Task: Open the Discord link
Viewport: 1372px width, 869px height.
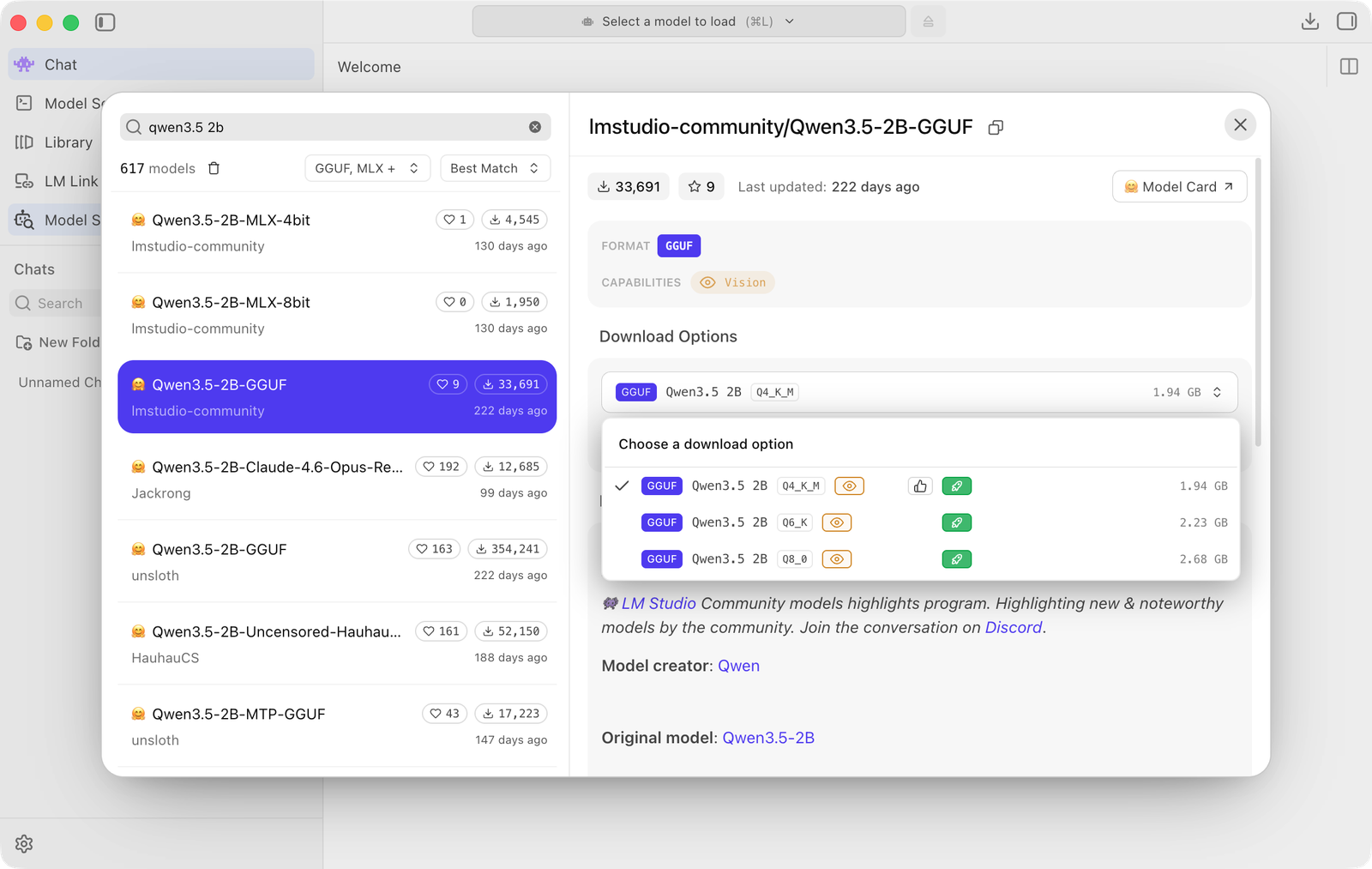Action: coord(1014,627)
